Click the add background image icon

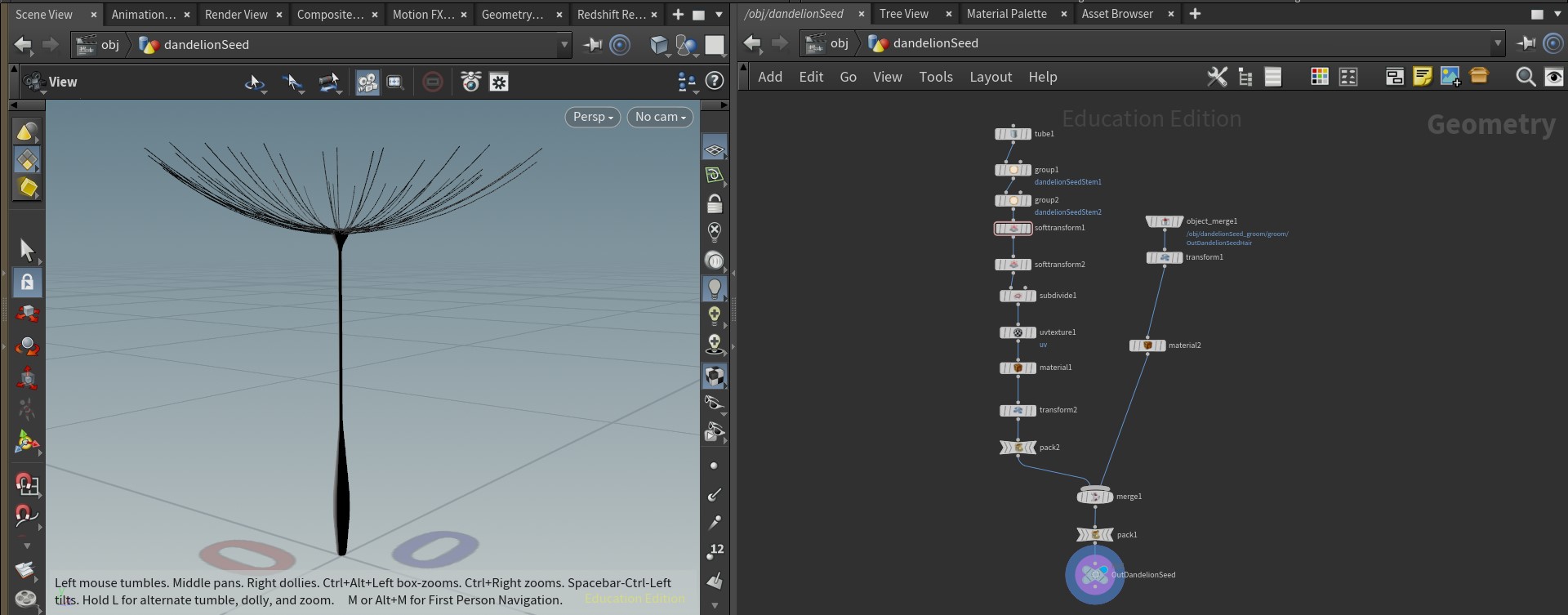click(x=1450, y=77)
